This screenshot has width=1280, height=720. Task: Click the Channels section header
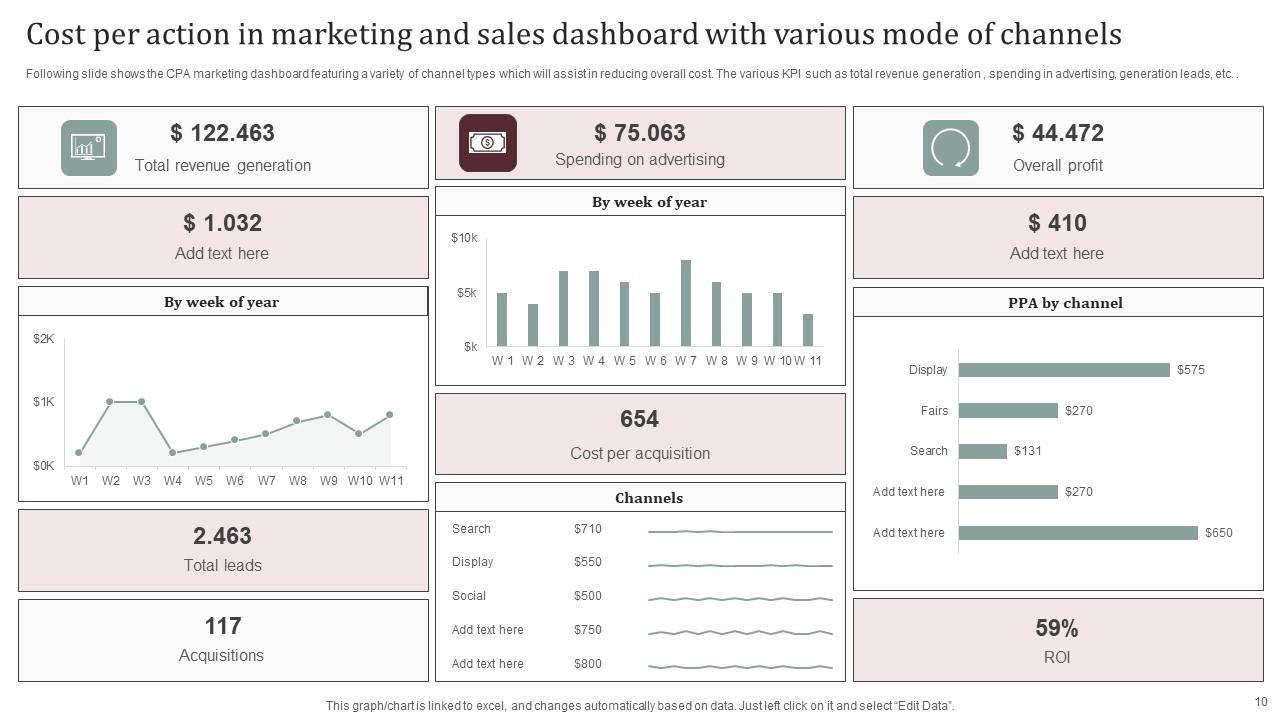coord(649,498)
